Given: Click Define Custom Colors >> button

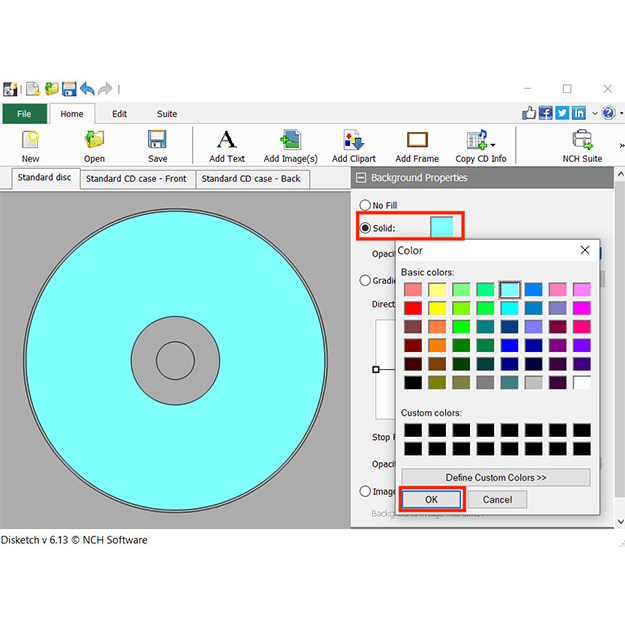Looking at the screenshot, I should click(496, 478).
